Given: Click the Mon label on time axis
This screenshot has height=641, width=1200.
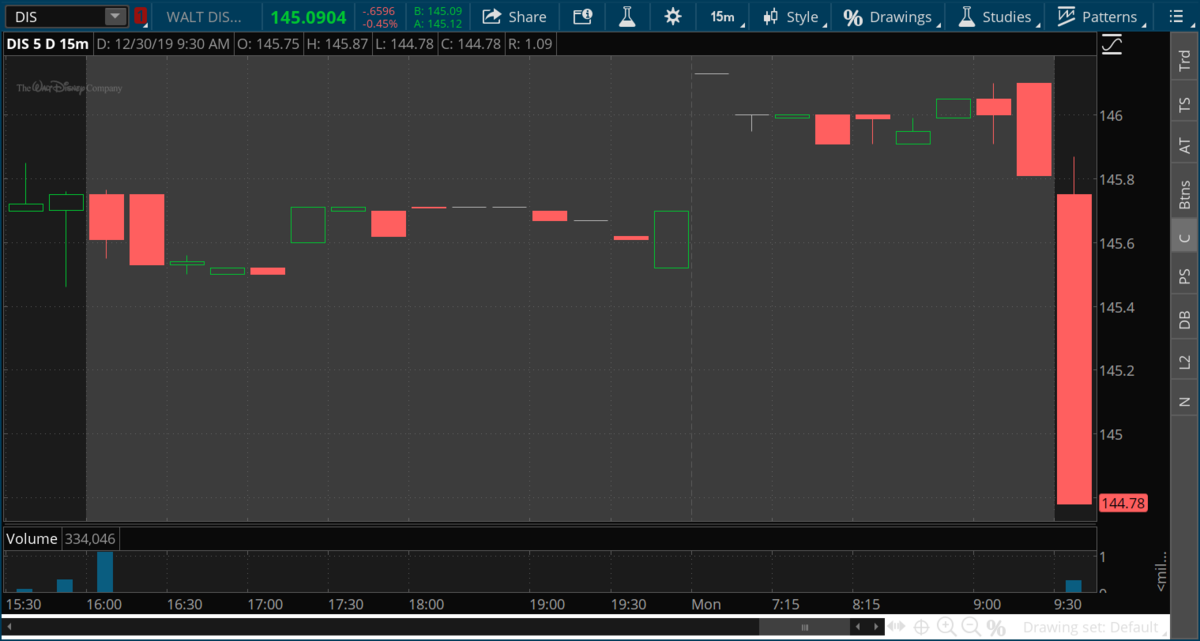Looking at the screenshot, I should pos(706,605).
